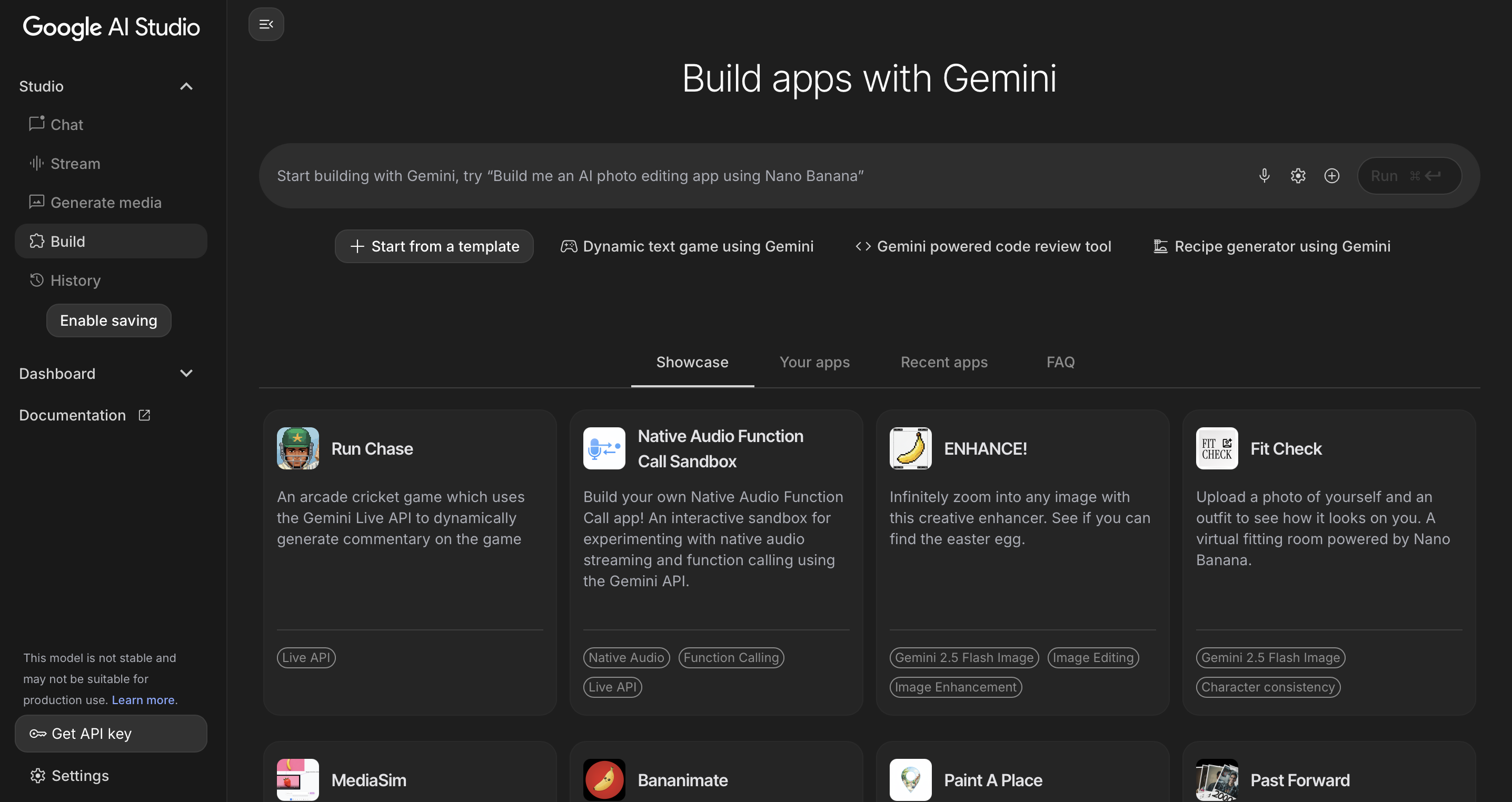Click the ENHANCE! banana app icon
Image resolution: width=1512 pixels, height=802 pixels.
(910, 448)
